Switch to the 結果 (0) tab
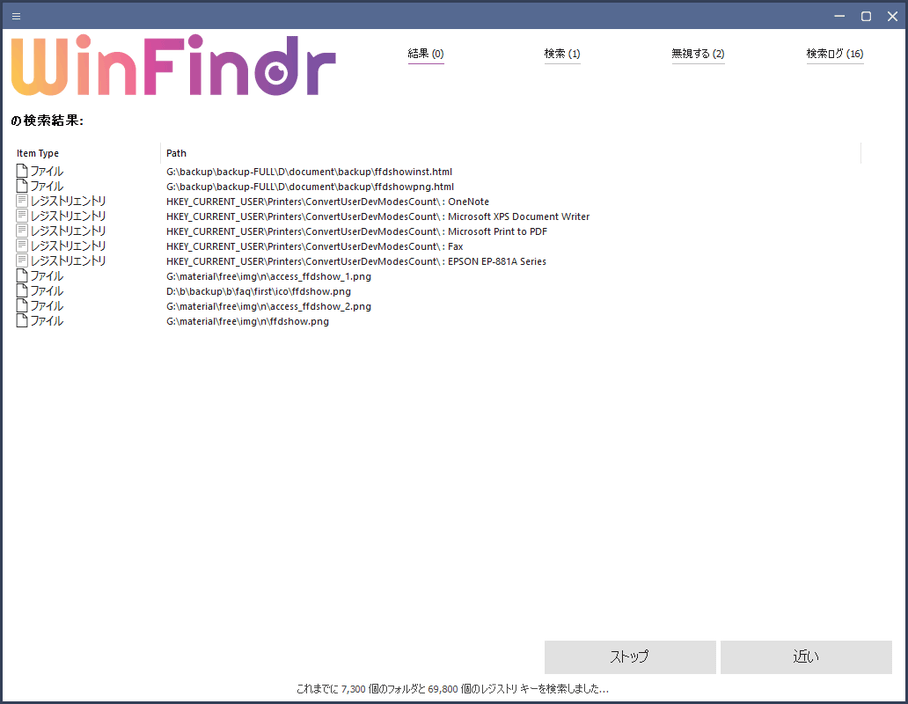 tap(426, 54)
